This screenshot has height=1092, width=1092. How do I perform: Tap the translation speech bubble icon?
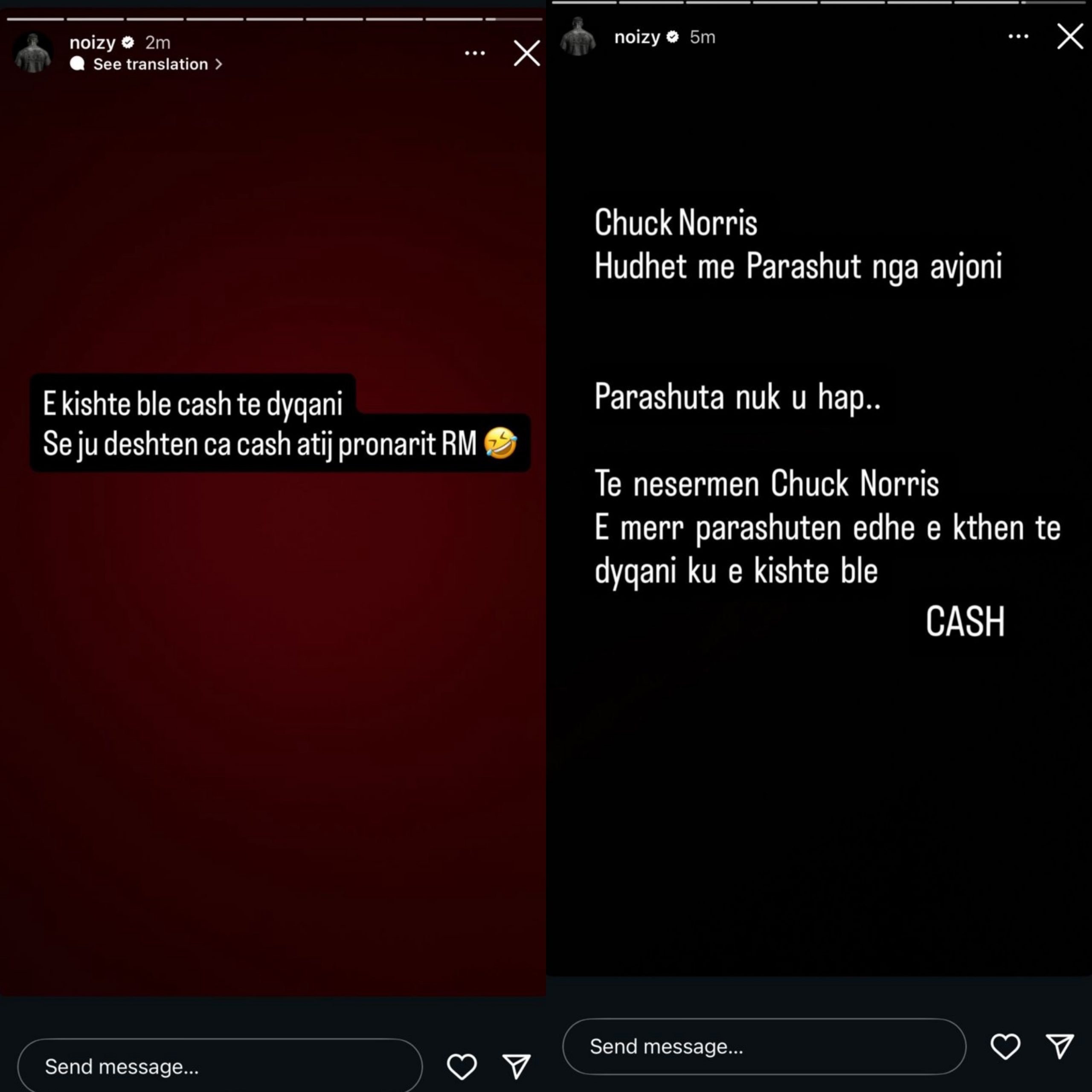pyautogui.click(x=78, y=64)
